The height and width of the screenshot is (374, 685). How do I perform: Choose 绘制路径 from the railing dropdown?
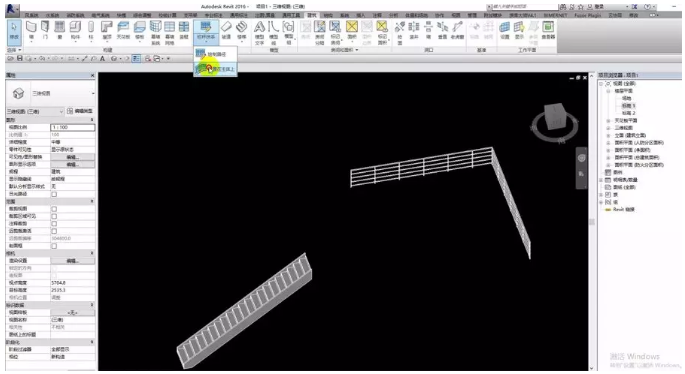pos(215,54)
